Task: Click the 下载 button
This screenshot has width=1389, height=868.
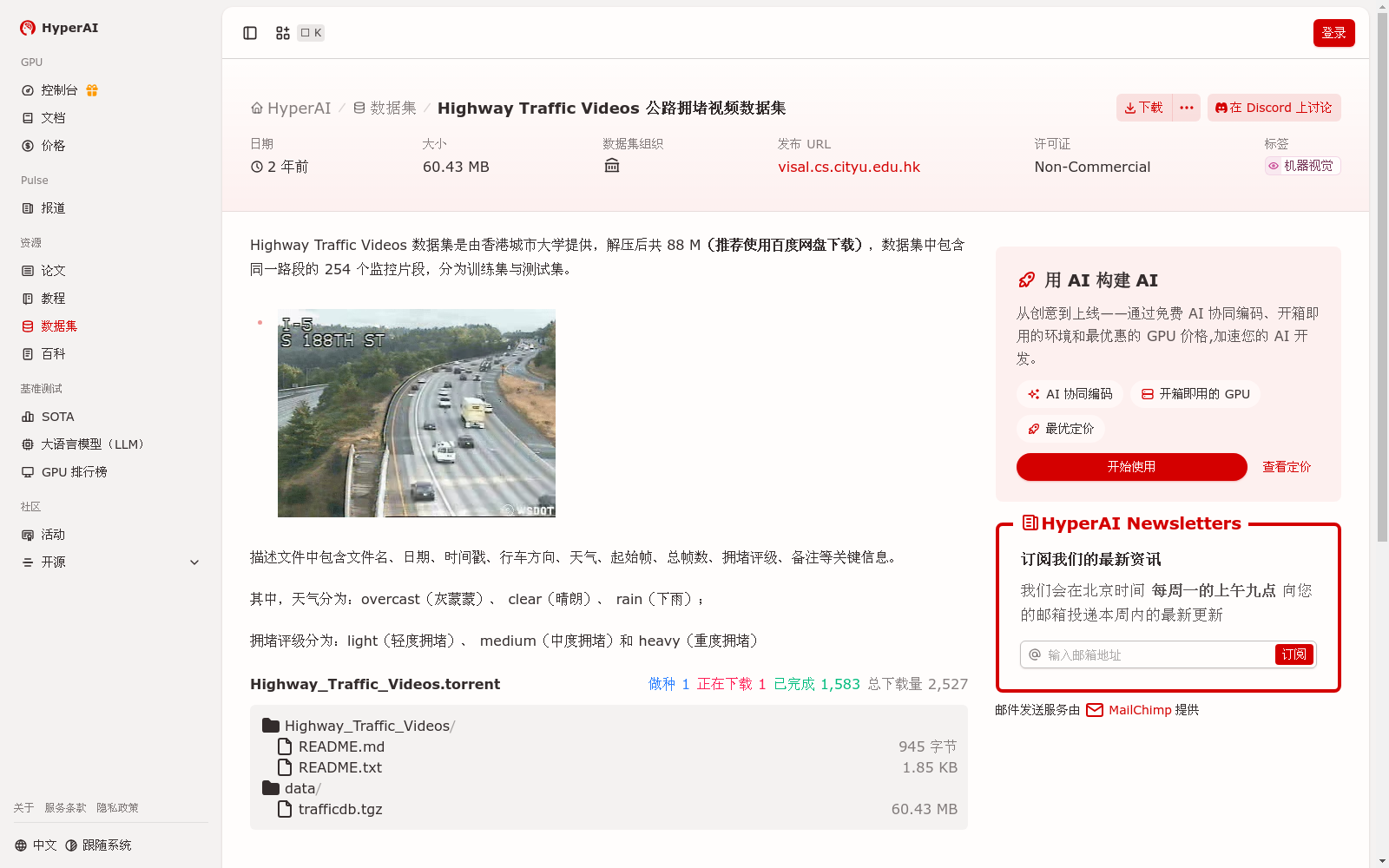Action: [1143, 108]
